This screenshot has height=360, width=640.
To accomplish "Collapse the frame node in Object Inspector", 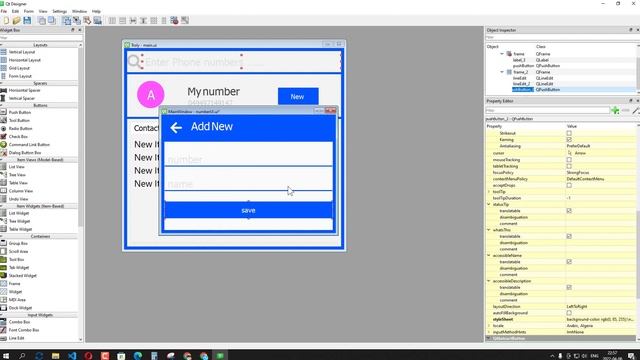I will tap(502, 54).
